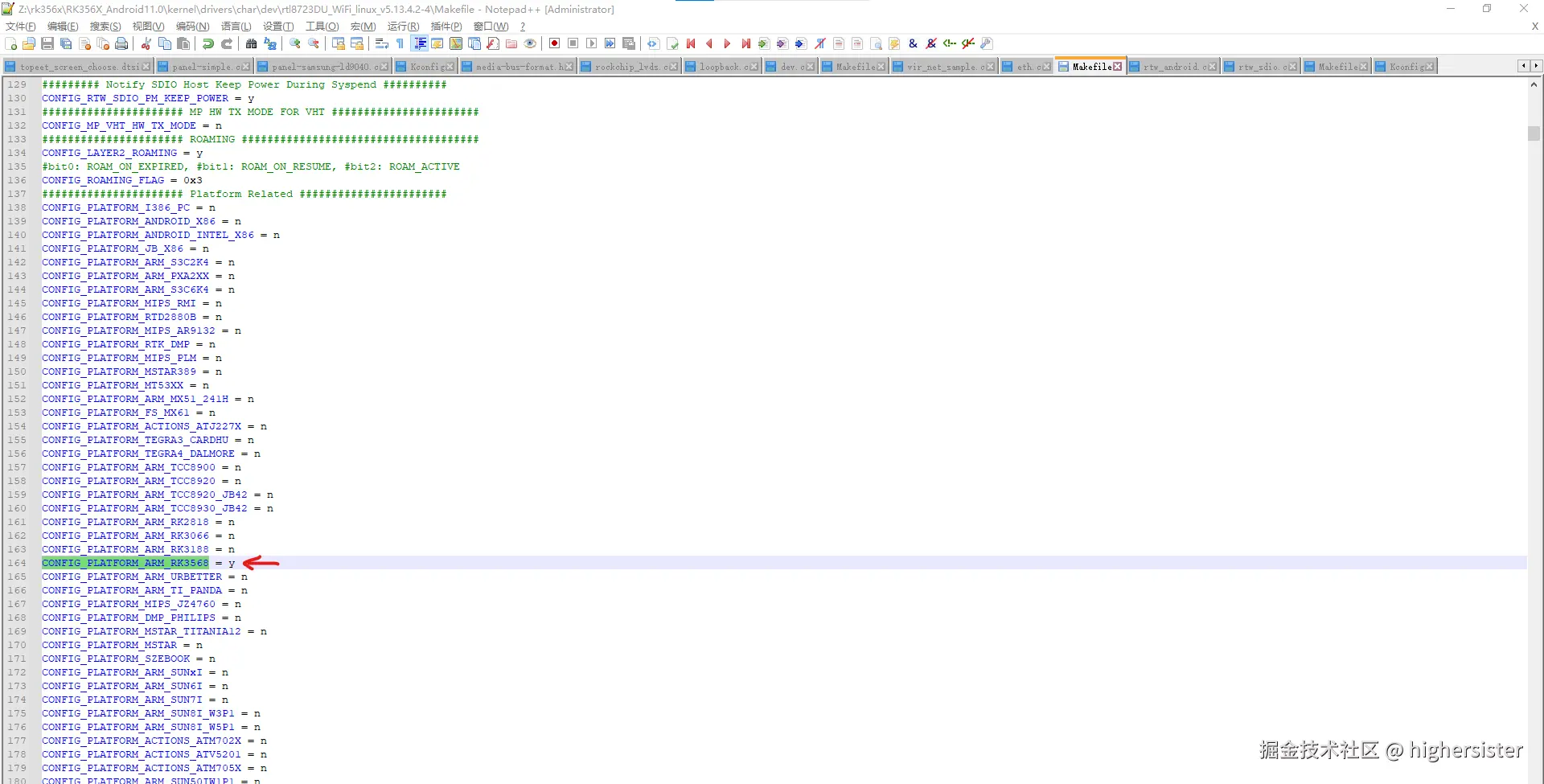Toggle word wrap in the toolbar
The width and height of the screenshot is (1544, 784).
382,43
